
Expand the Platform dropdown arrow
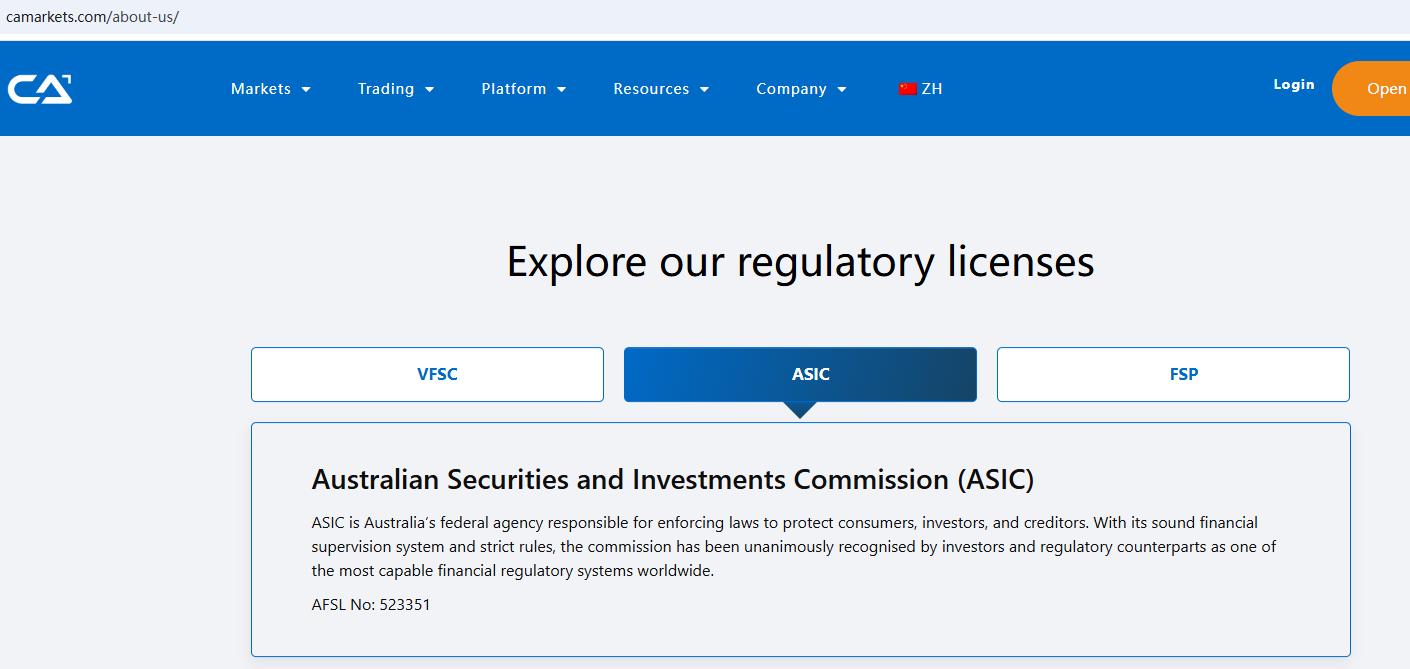pos(562,90)
